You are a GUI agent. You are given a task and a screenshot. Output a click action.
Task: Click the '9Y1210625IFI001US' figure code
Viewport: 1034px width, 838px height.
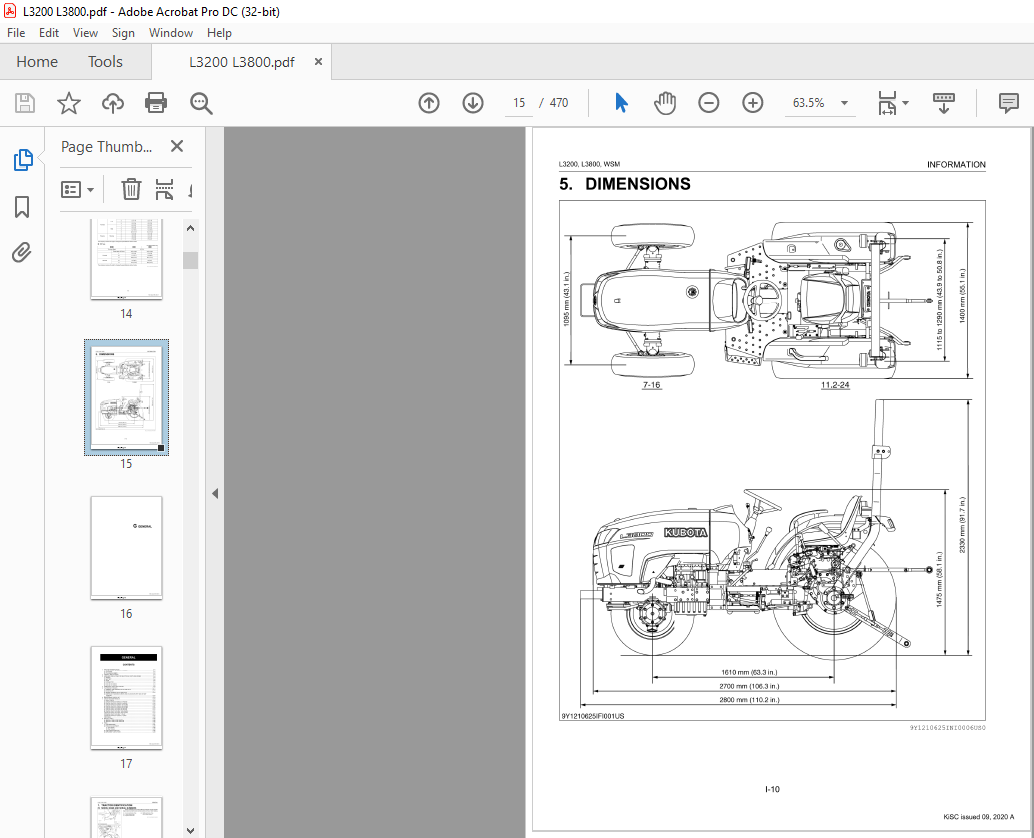tap(593, 716)
